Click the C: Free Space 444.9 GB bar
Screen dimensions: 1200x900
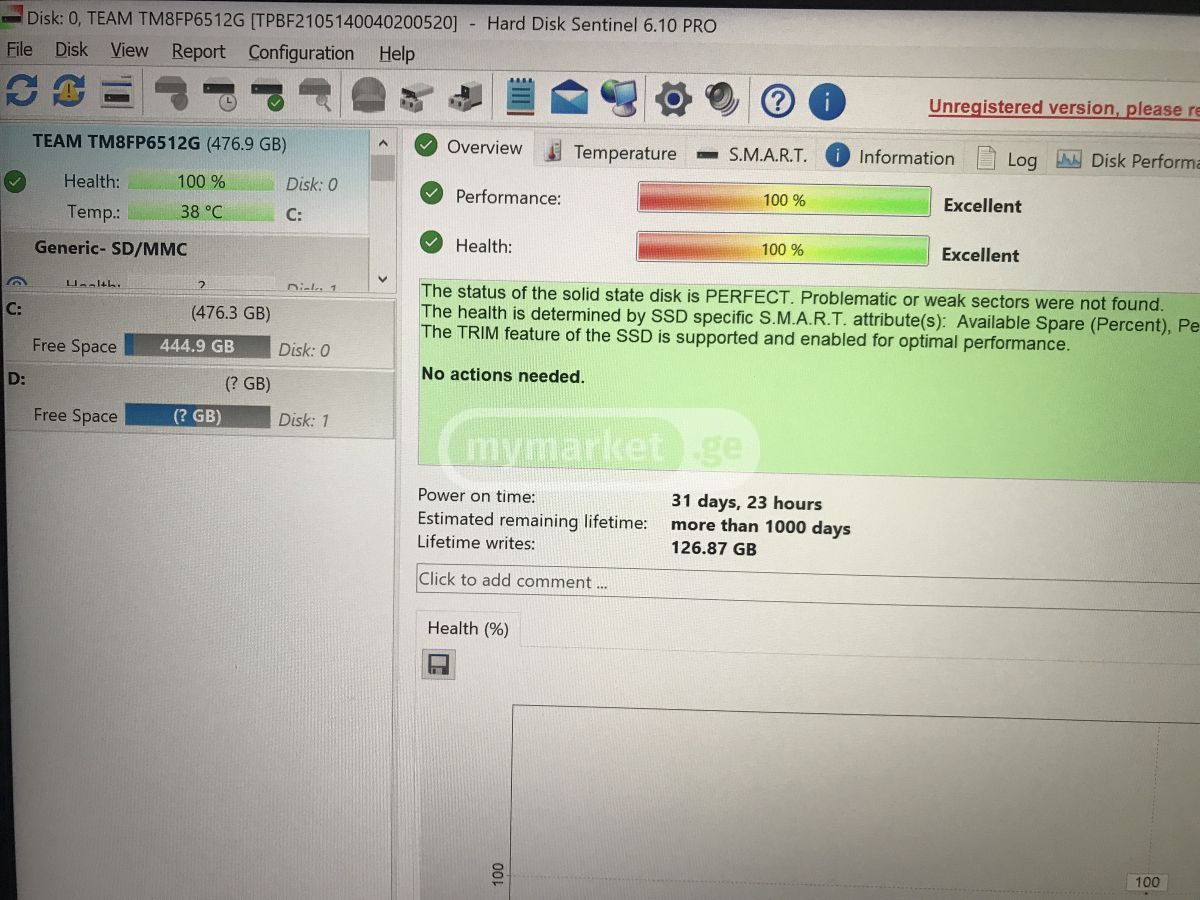point(197,346)
